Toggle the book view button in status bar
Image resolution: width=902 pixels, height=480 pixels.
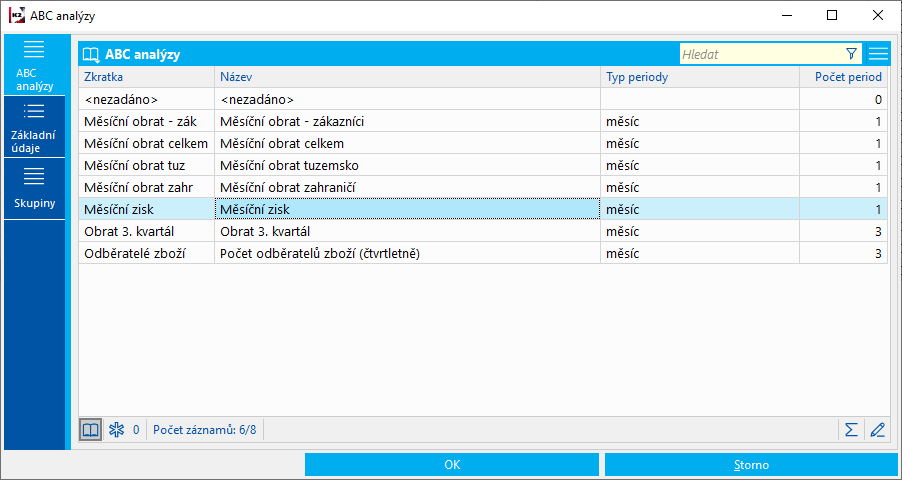(x=91, y=429)
